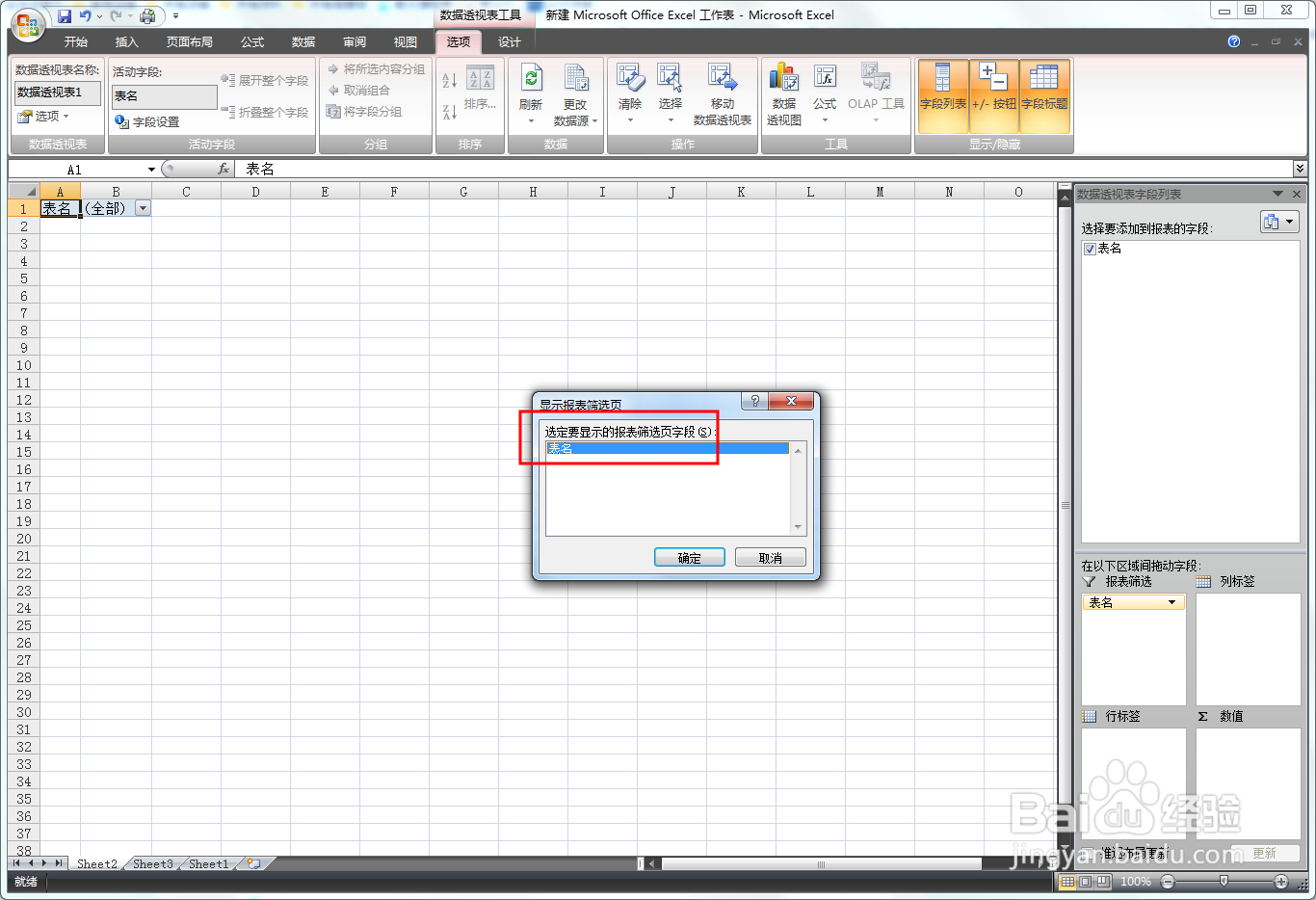The image size is (1316, 900).
Task: Click the select-all corner of the worksheet
Action: point(24,192)
